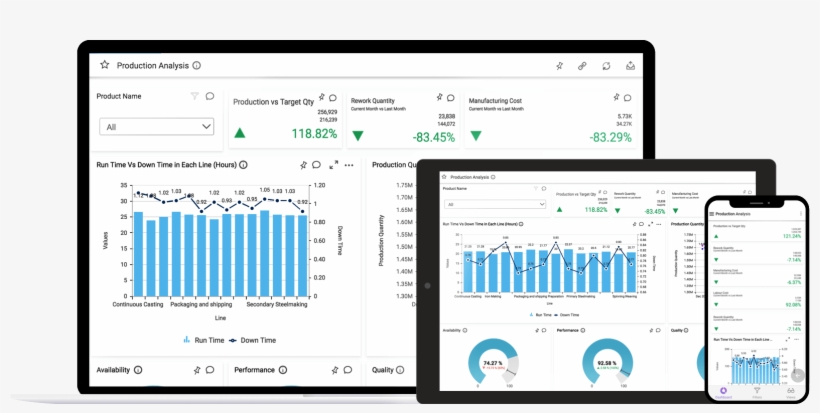This screenshot has width=820, height=413.
Task: Pin the tablet Run Time Vs Down Time chart
Action: point(634,224)
